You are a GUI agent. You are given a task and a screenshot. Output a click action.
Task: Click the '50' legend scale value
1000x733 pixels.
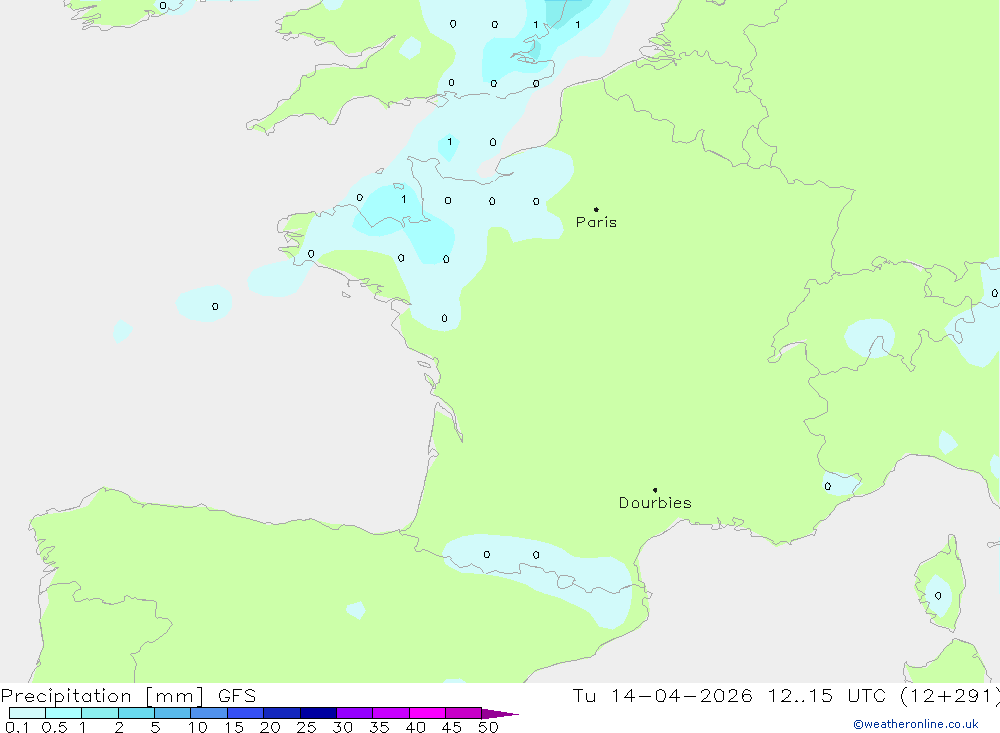click(488, 727)
